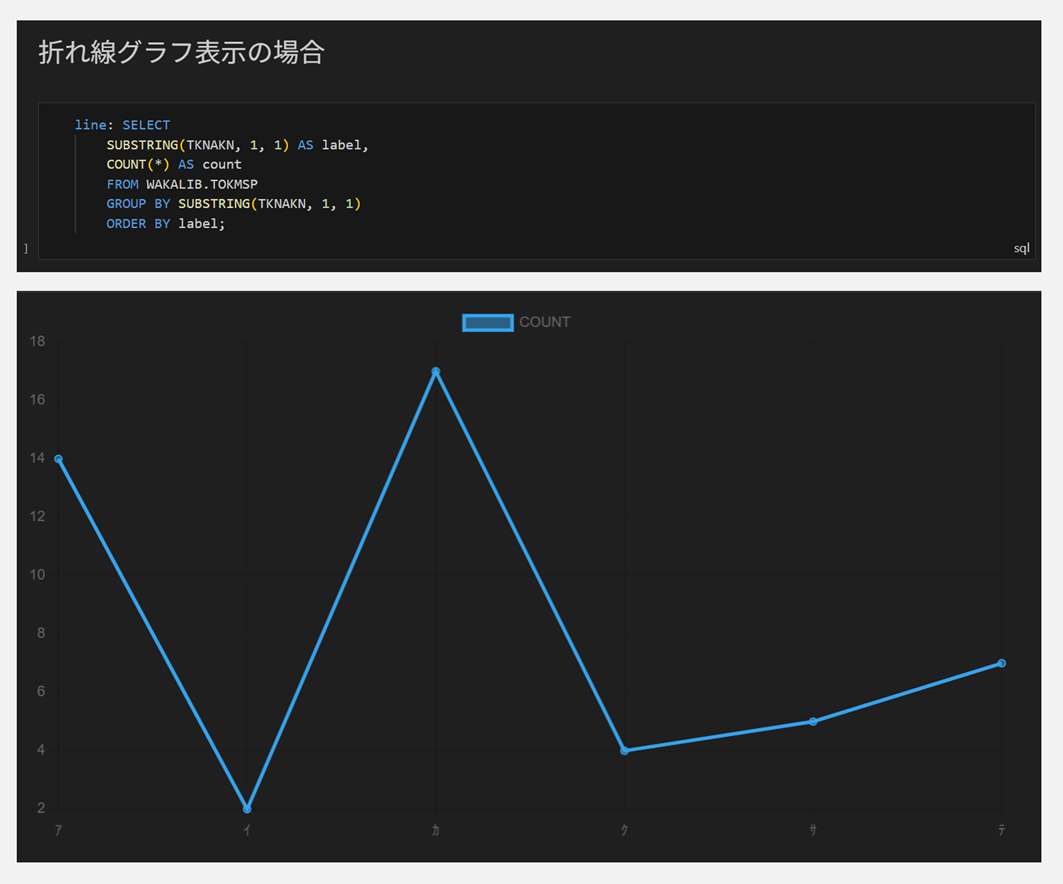Click the x-axis label イ
The height and width of the screenshot is (884, 1063).
247,830
